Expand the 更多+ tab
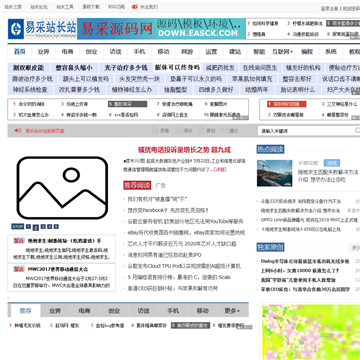Viewport: 360px width, 360px height. (x=232, y=311)
